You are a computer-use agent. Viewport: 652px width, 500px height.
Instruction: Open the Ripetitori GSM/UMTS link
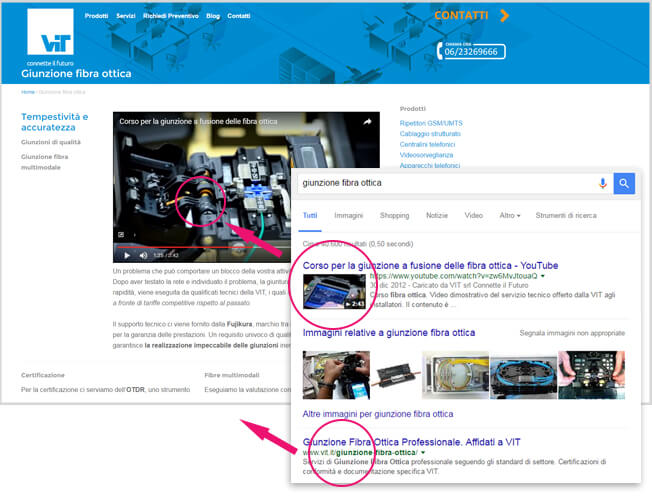(431, 123)
